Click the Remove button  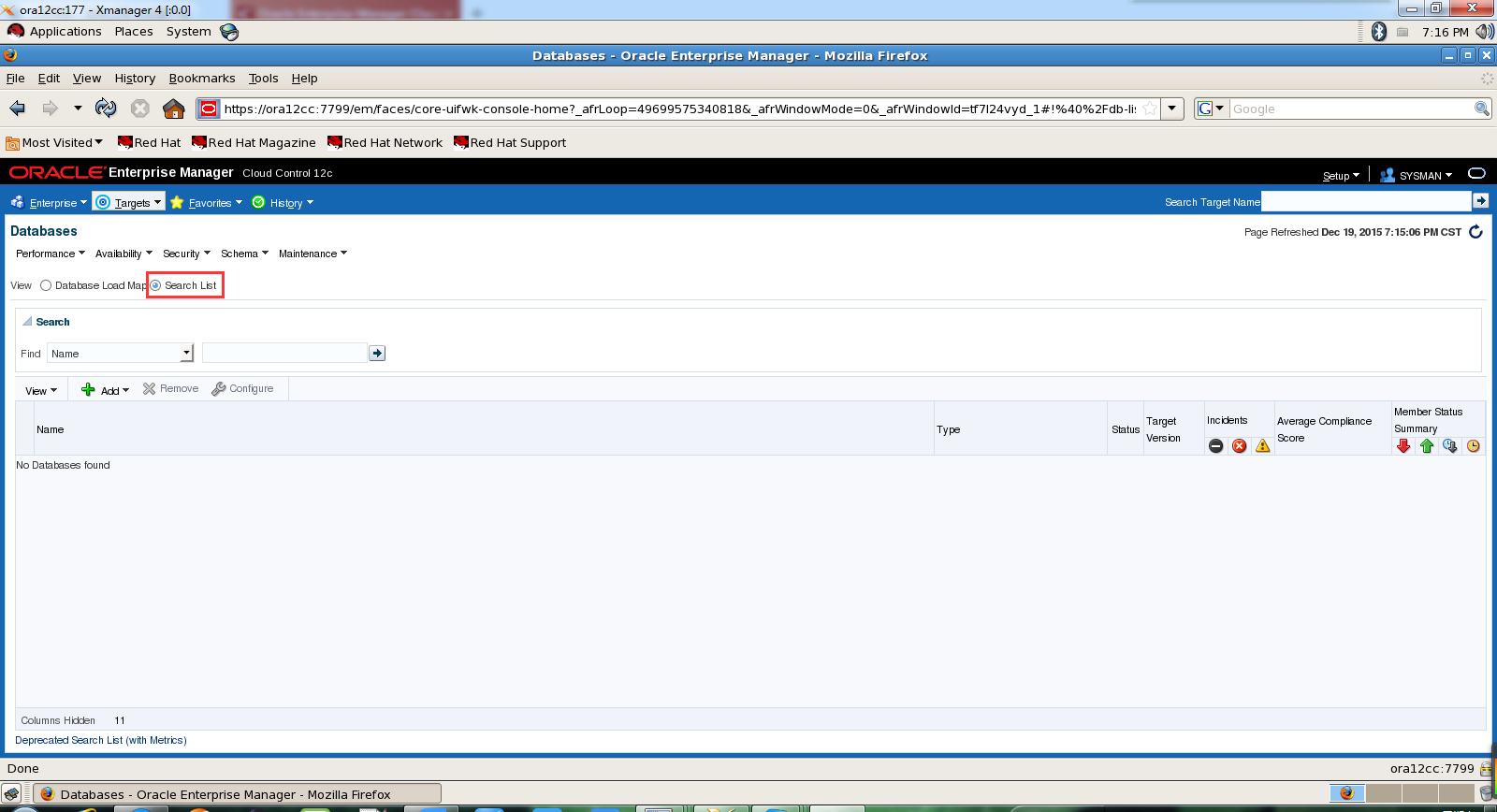[x=170, y=388]
